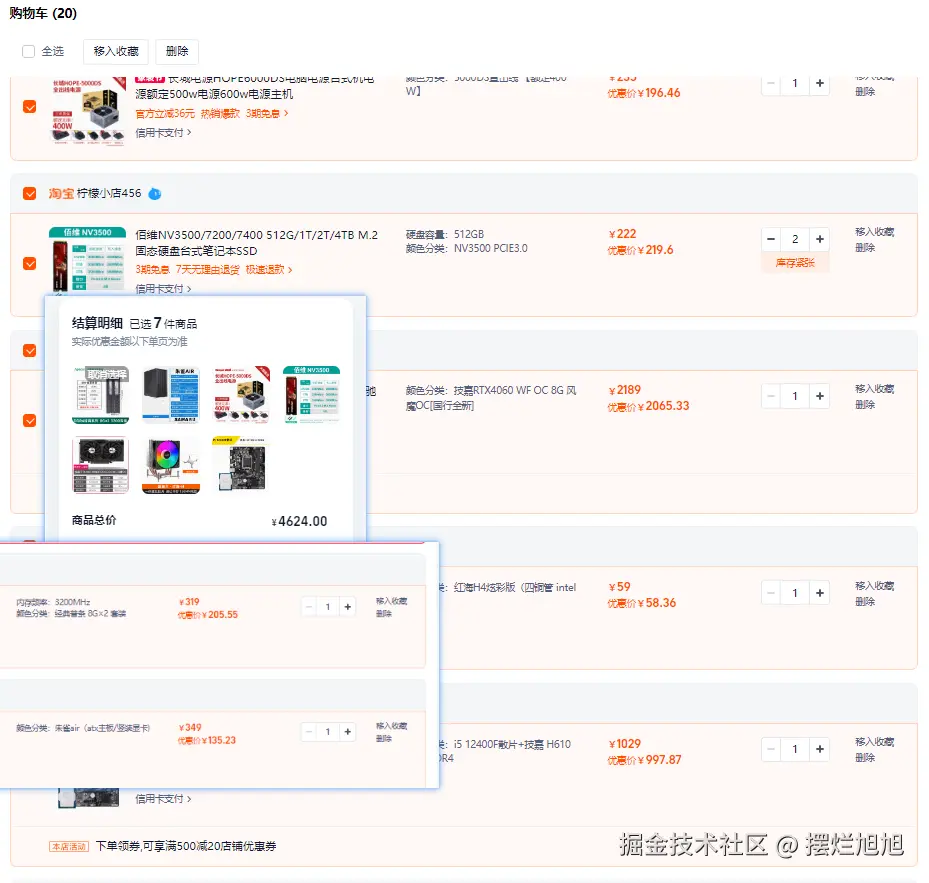Image resolution: width=929 pixels, height=883 pixels.
Task: Increase NV3500 SSD quantity with plus button
Action: point(819,239)
